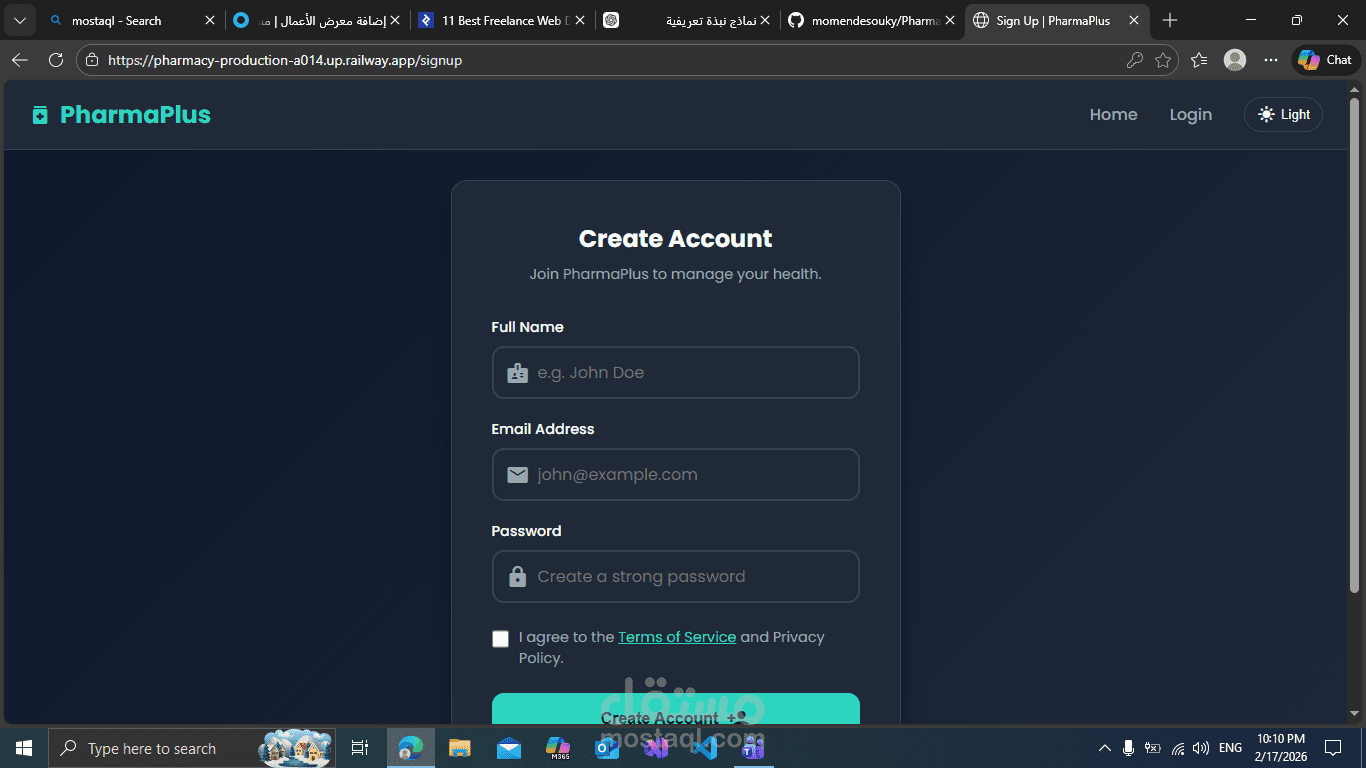The height and width of the screenshot is (768, 1366).
Task: Click the address bar URL
Action: click(285, 60)
